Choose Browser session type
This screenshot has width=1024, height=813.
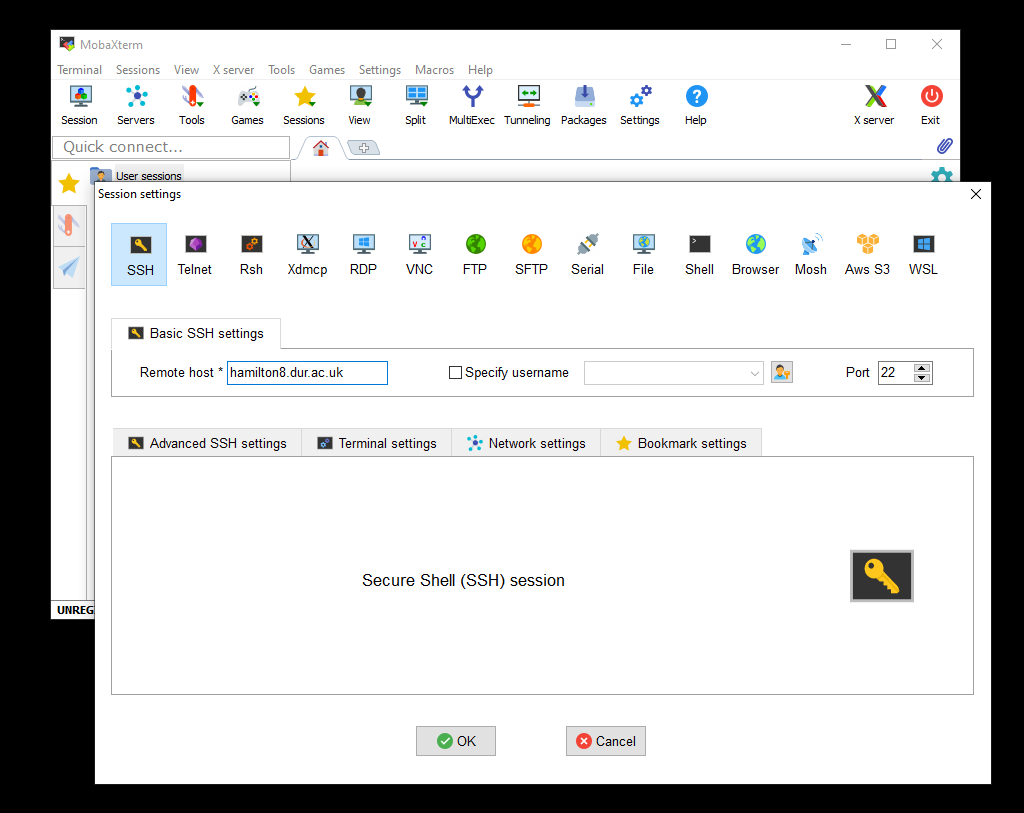756,254
